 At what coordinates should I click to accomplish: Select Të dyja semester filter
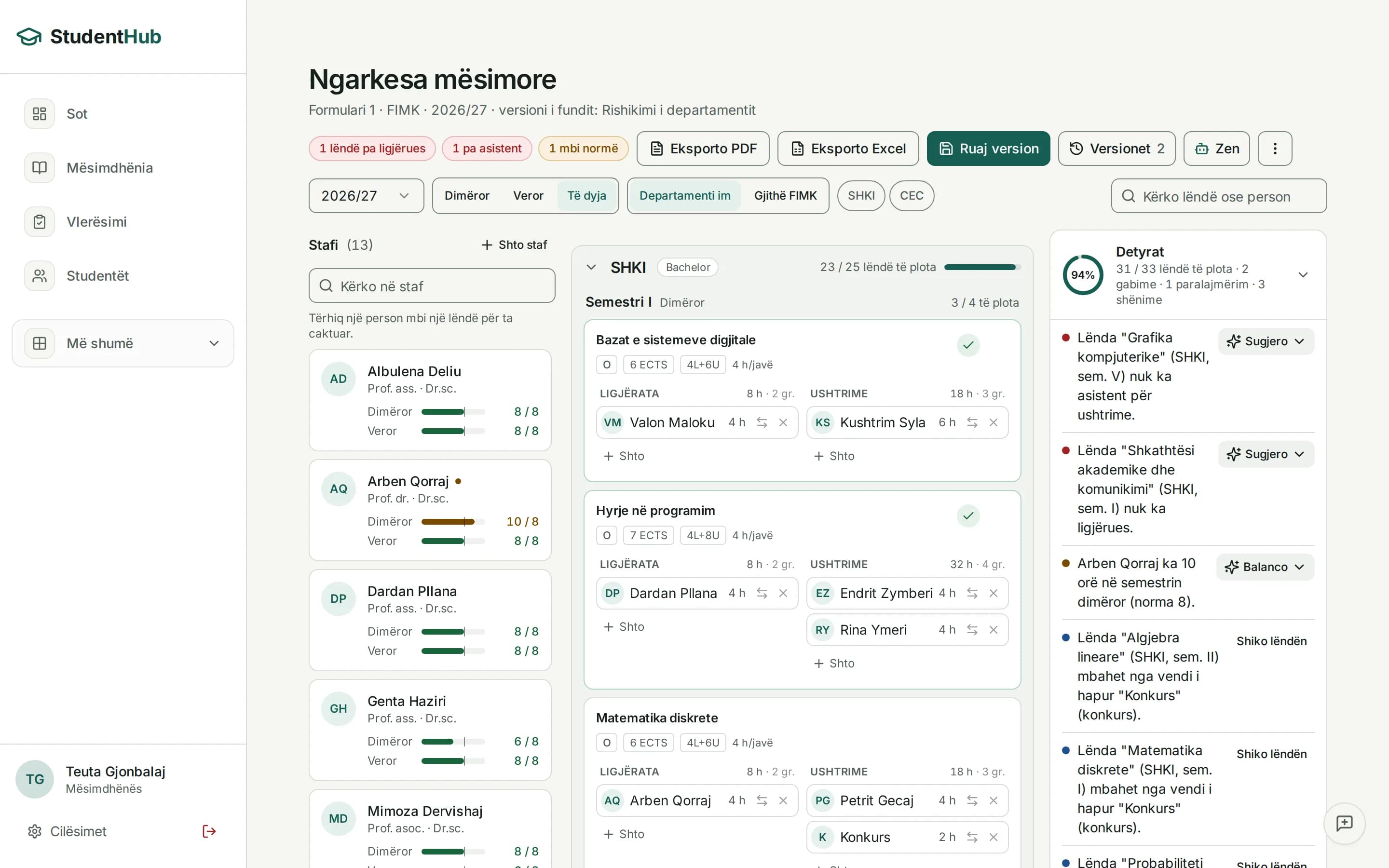tap(586, 196)
